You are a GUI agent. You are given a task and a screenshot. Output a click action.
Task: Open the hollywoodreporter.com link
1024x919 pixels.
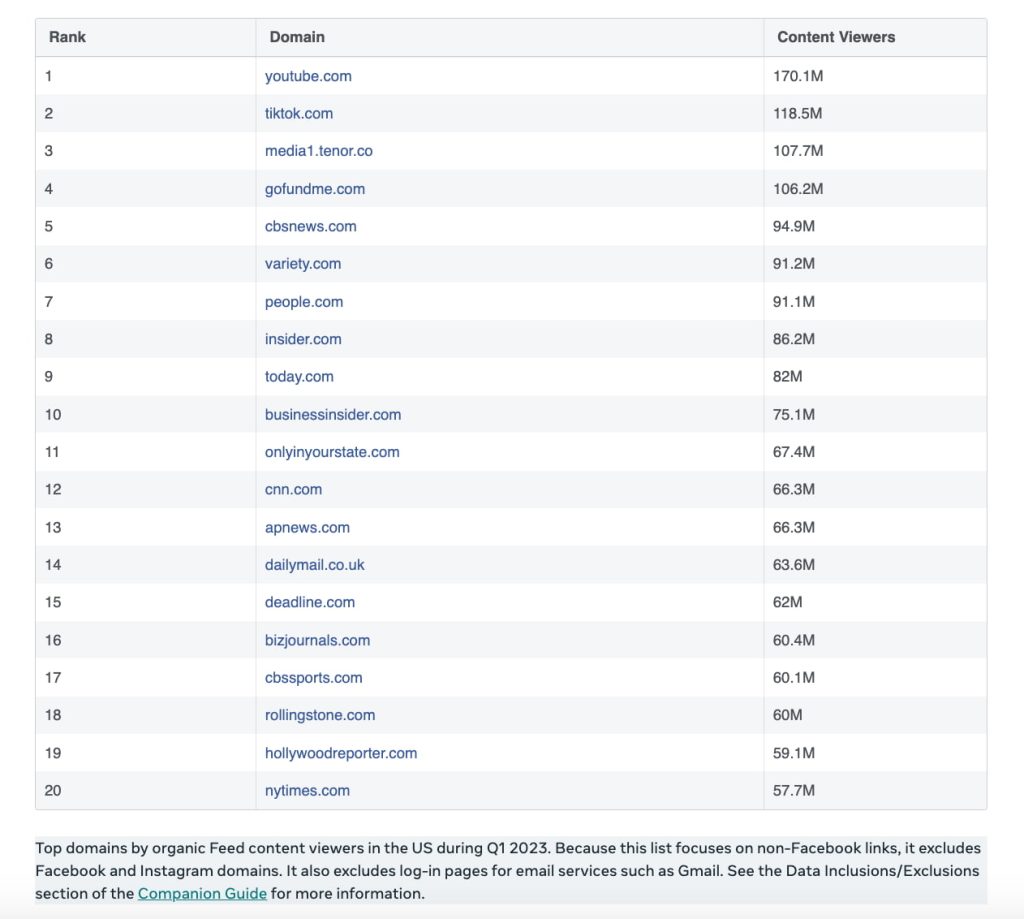coord(340,753)
